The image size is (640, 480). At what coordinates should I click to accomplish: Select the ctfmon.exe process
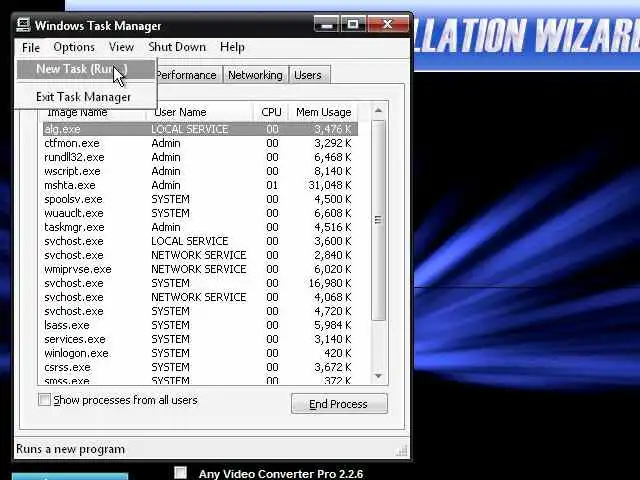point(200,143)
